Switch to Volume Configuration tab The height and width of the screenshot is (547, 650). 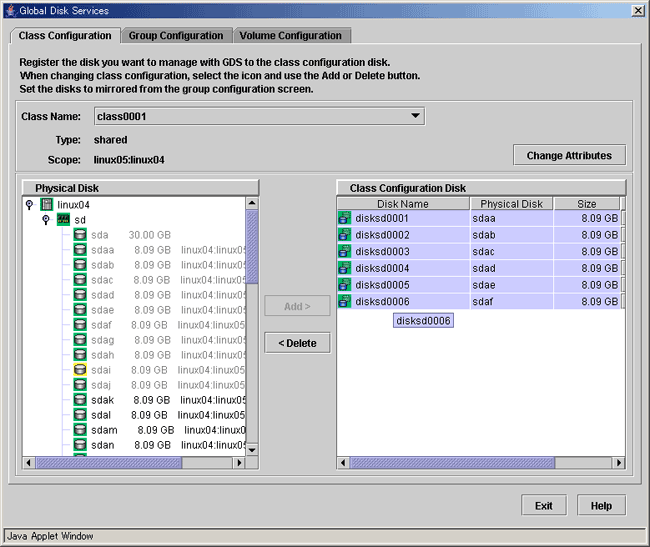[291, 36]
